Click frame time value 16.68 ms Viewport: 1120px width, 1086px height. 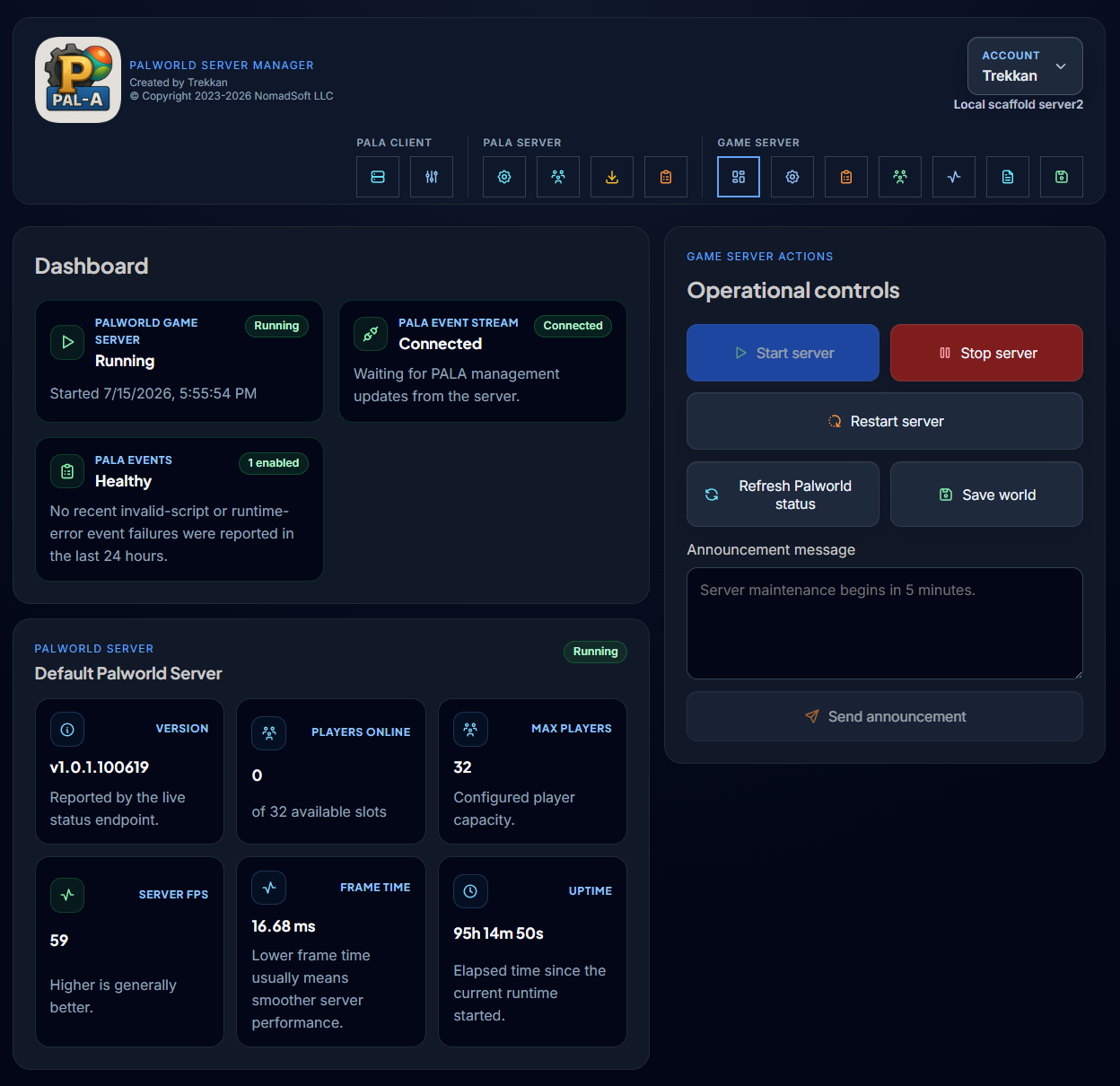(284, 926)
